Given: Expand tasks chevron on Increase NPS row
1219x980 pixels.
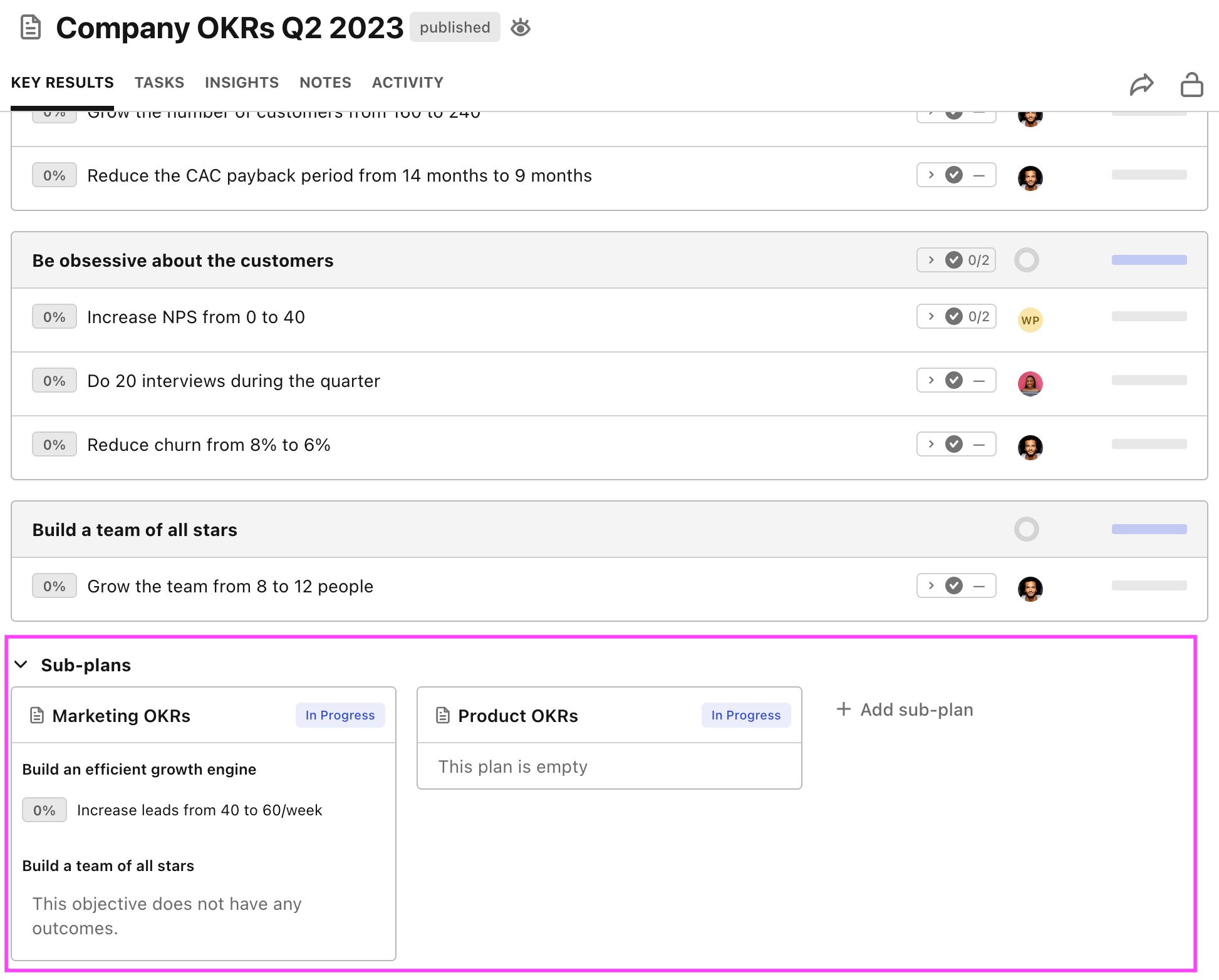Looking at the screenshot, I should [931, 316].
